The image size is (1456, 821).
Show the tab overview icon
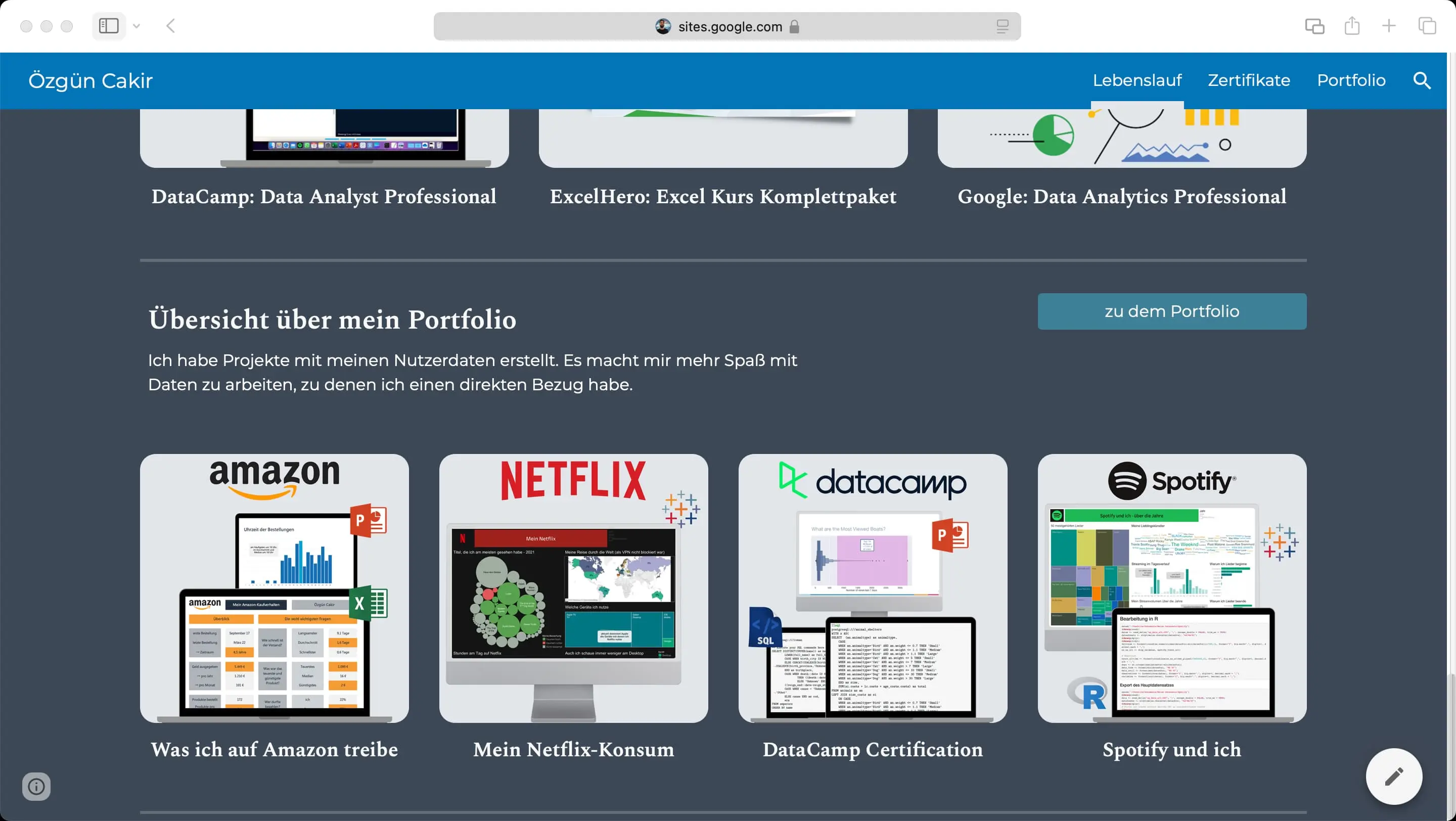tap(1427, 26)
